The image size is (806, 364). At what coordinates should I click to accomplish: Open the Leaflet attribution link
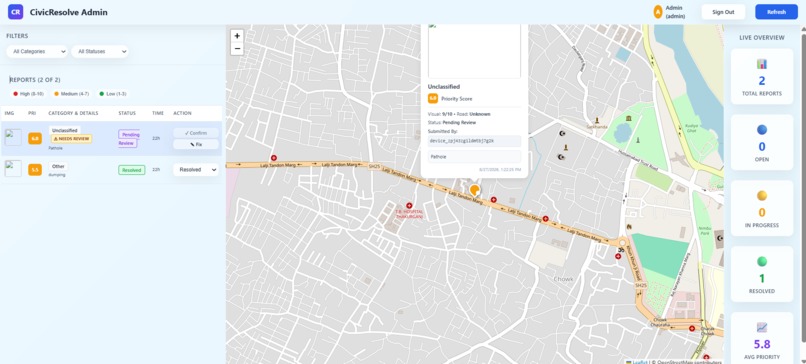[639, 361]
